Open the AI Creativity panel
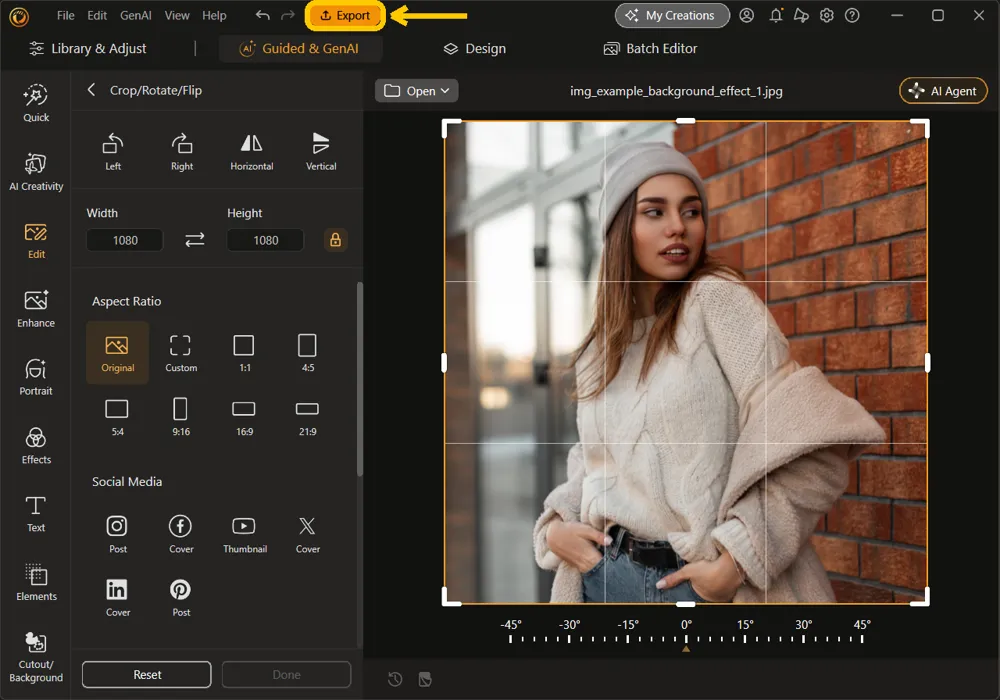The height and width of the screenshot is (700, 1000). click(x=36, y=172)
